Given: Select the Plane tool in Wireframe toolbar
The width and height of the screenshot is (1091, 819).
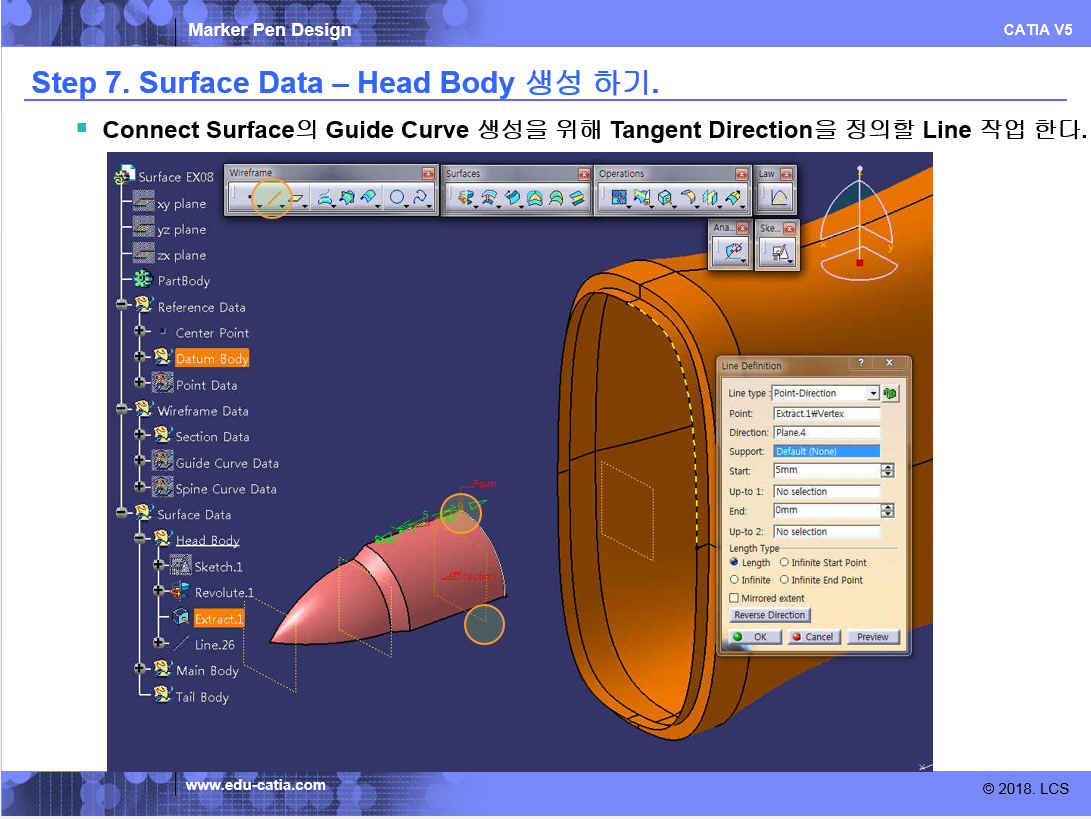Looking at the screenshot, I should [x=297, y=198].
